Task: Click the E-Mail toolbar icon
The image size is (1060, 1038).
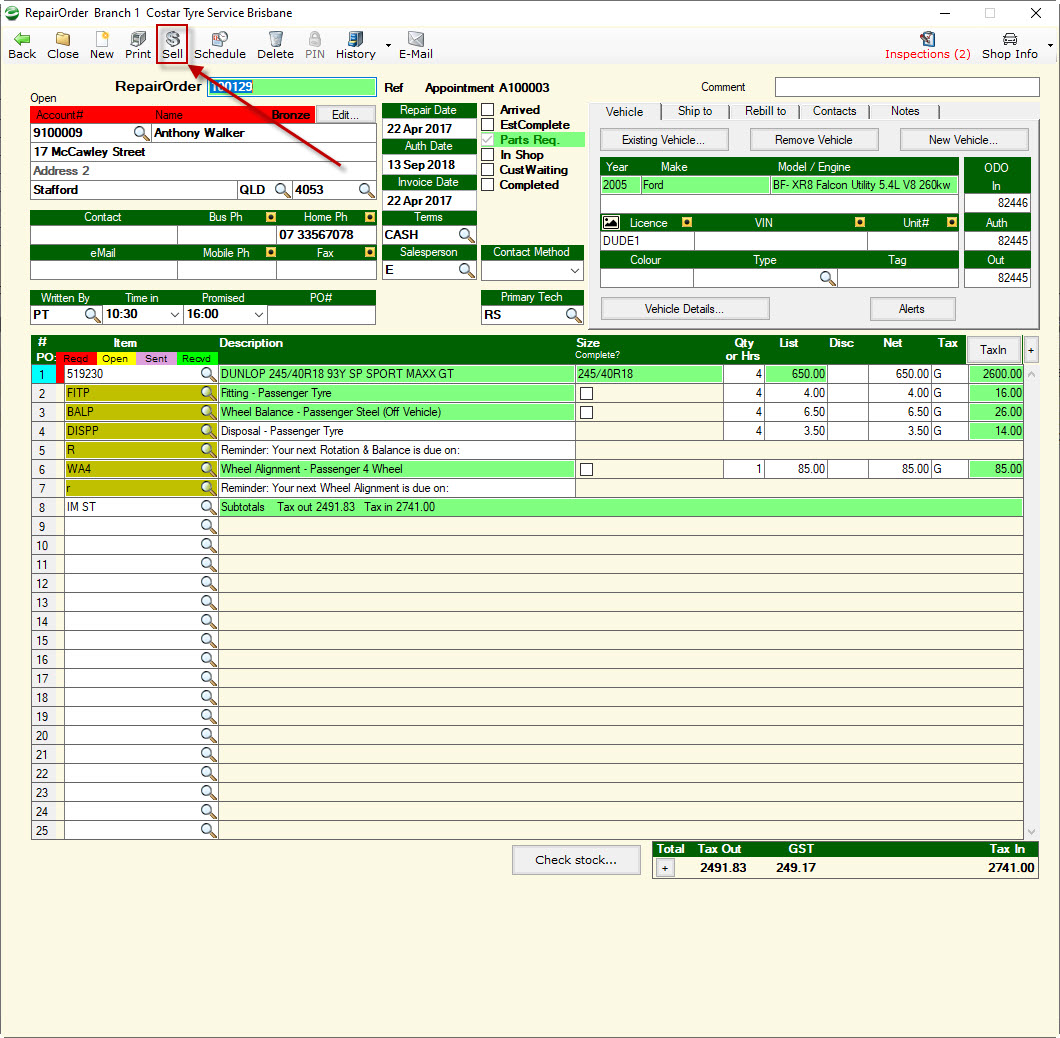Action: [415, 45]
